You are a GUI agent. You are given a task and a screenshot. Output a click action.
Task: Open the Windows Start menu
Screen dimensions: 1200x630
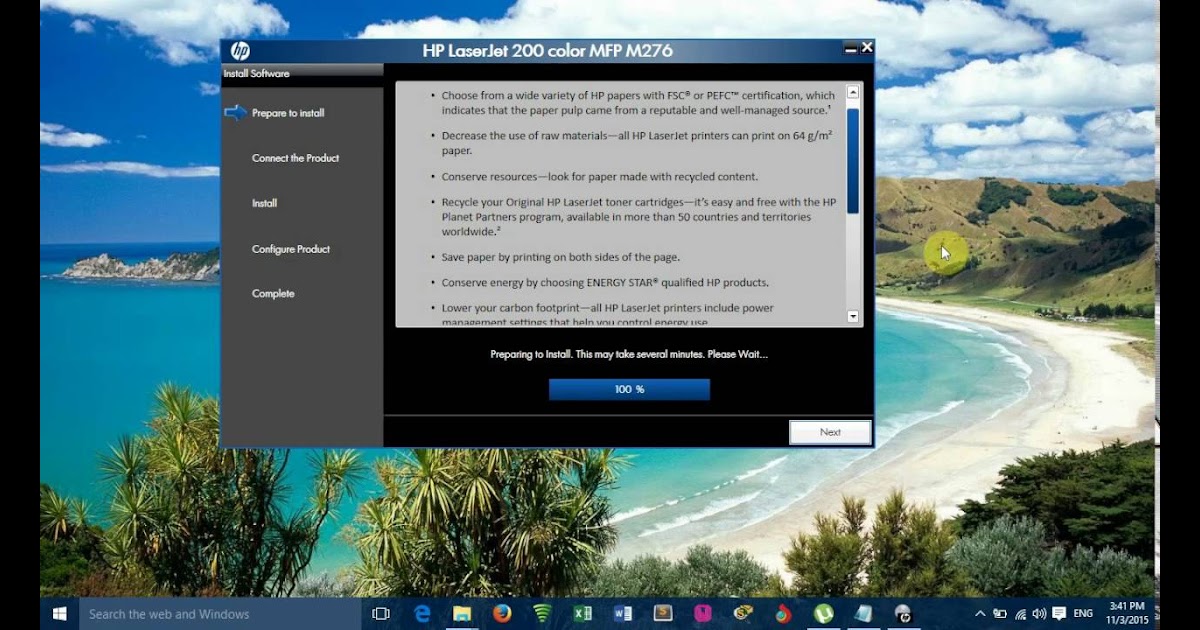click(x=59, y=613)
